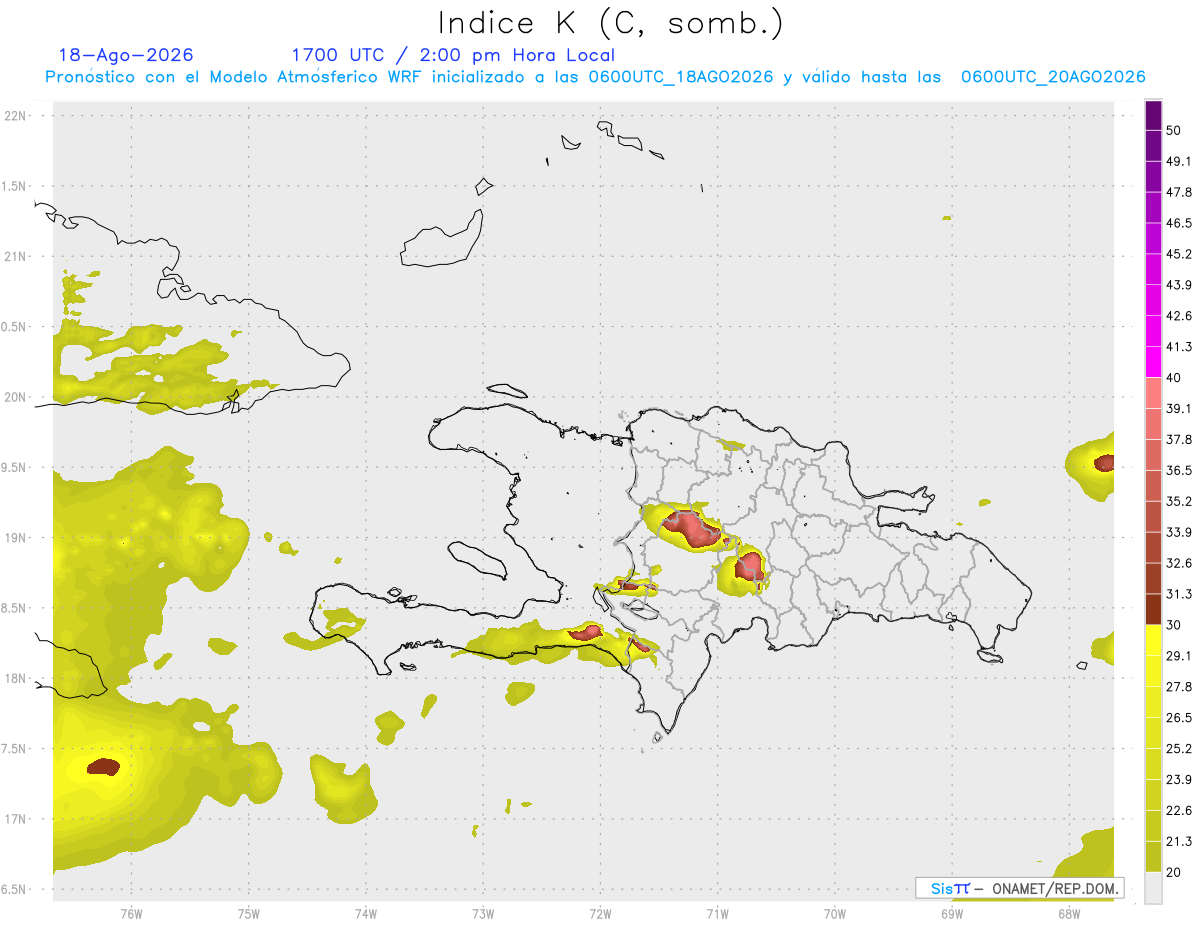1200x927 pixels.
Task: Click the colorbar value "20"
Action: (x=1175, y=872)
